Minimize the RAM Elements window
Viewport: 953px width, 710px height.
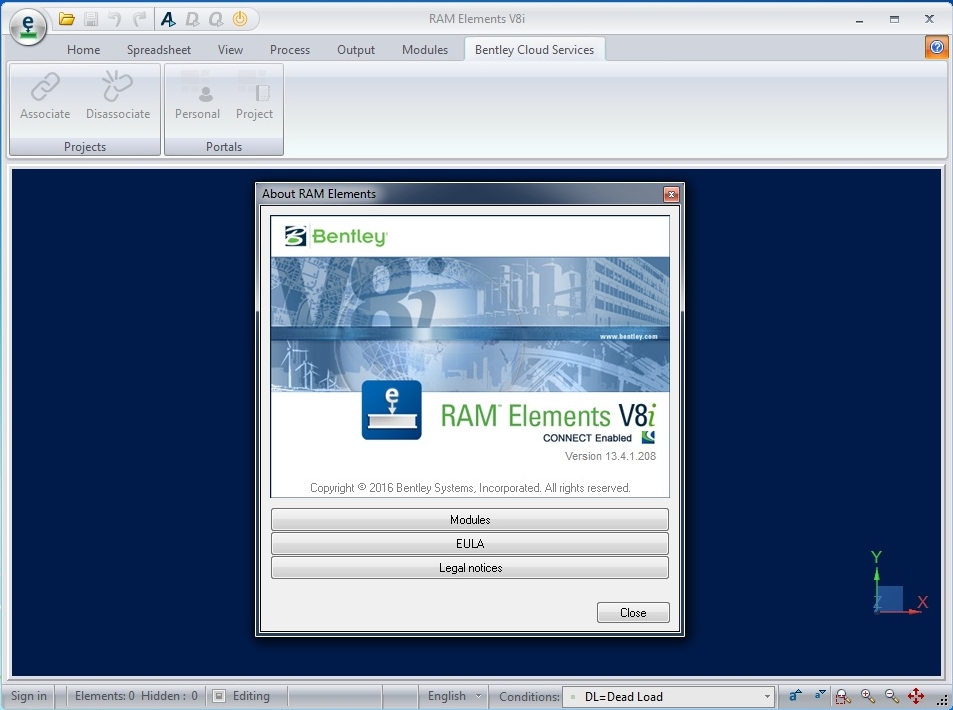859,20
